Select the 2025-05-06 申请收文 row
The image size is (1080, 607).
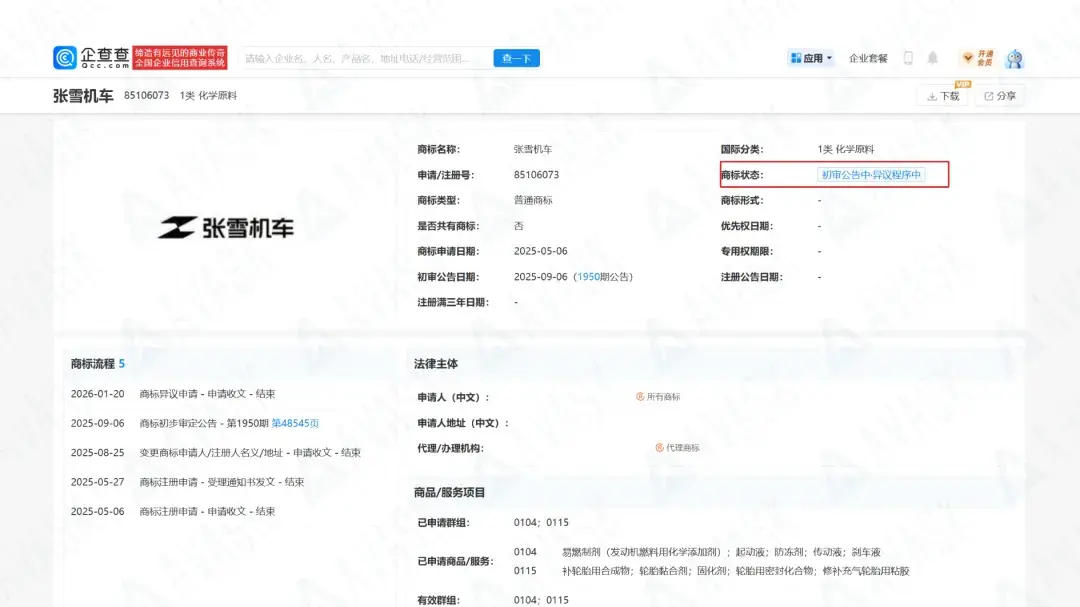(x=173, y=511)
